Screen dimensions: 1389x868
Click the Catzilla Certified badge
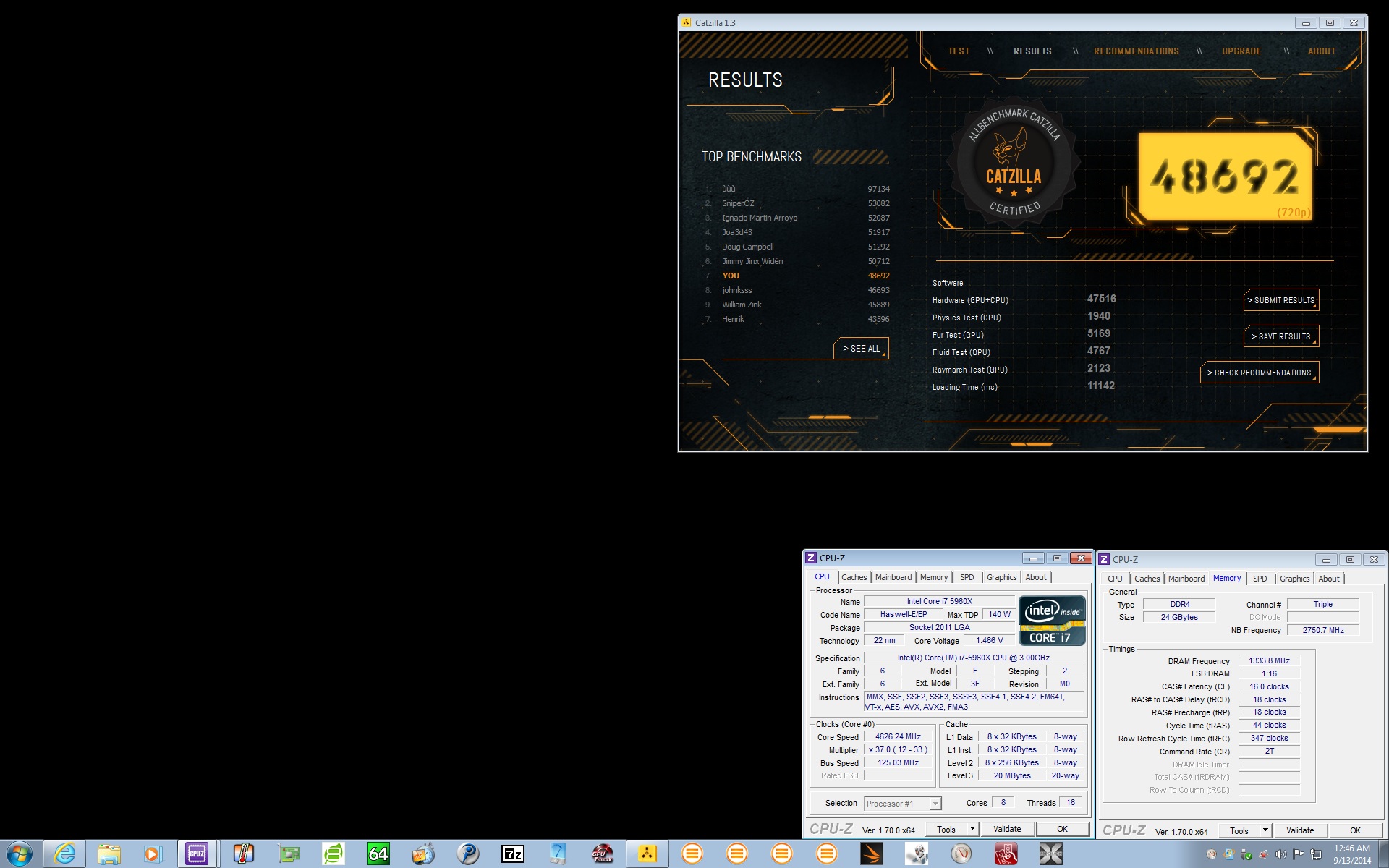(1014, 163)
